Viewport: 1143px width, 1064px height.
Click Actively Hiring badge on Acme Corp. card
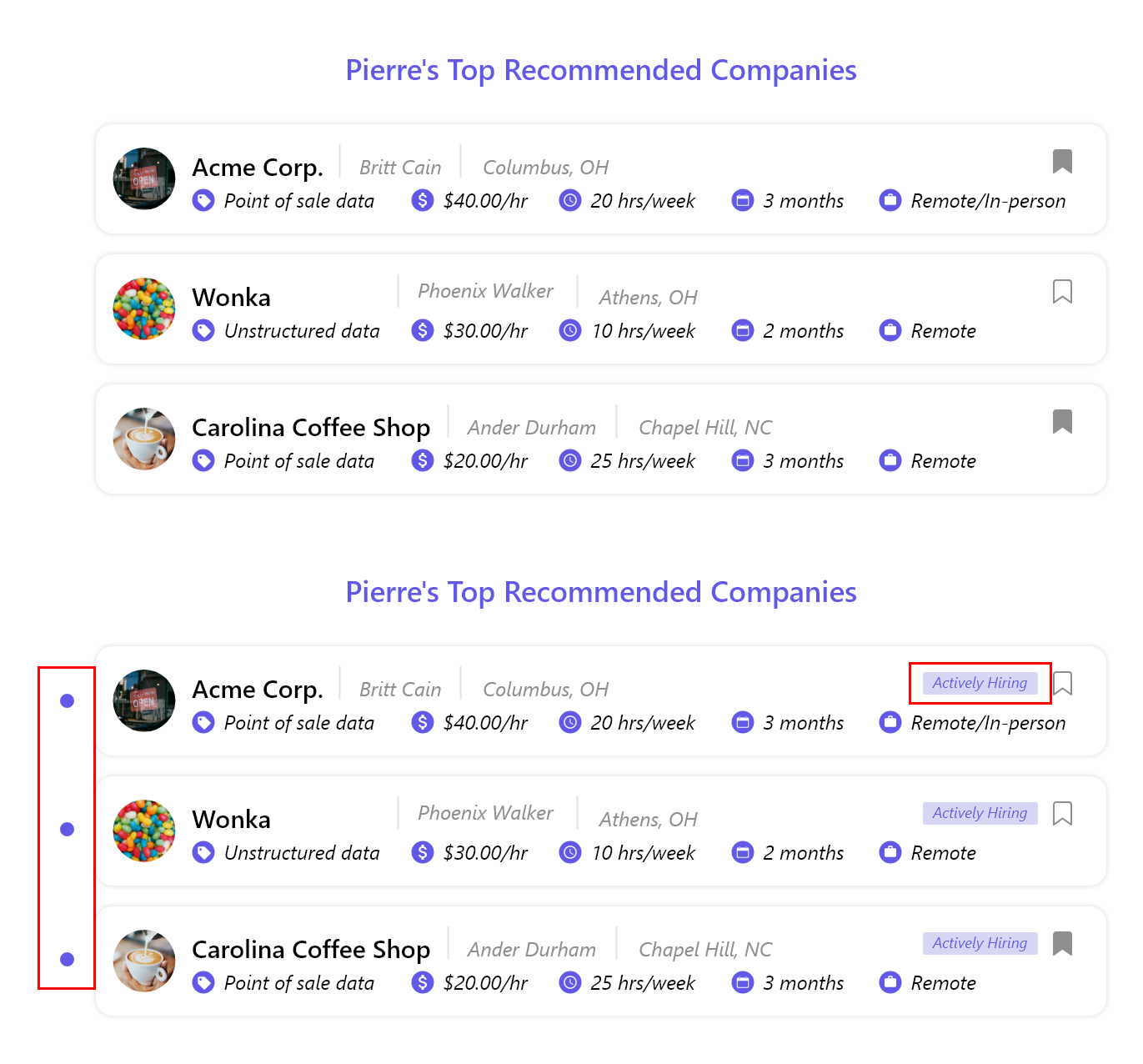point(980,683)
